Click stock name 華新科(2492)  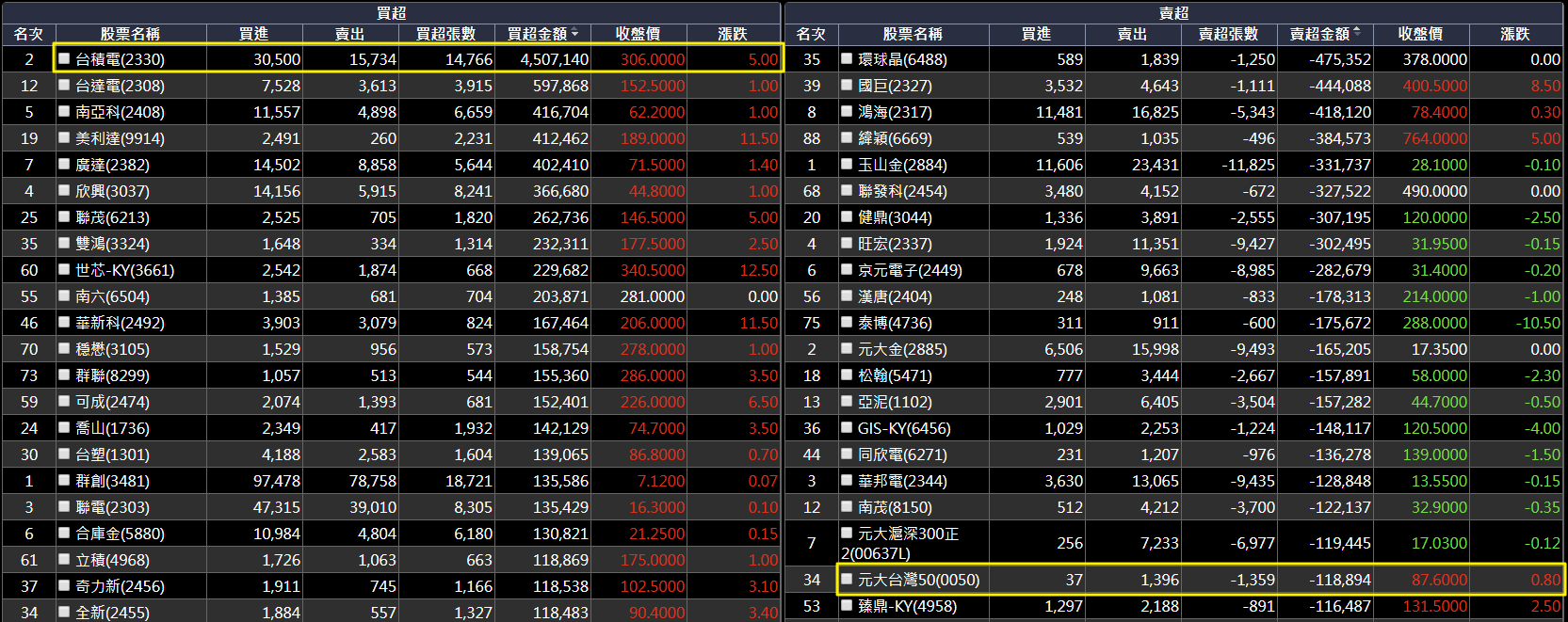coord(120,323)
